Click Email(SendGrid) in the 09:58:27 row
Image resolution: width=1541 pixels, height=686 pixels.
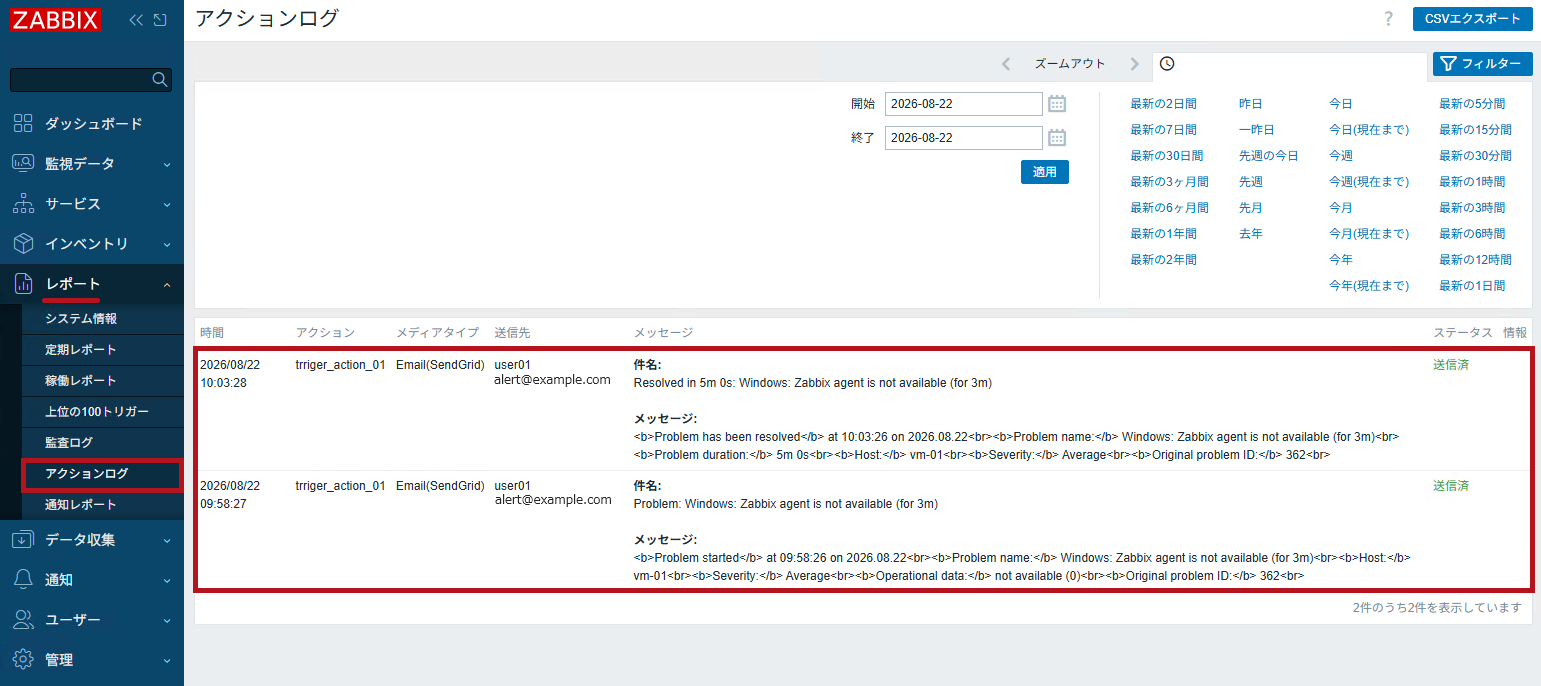(440, 485)
